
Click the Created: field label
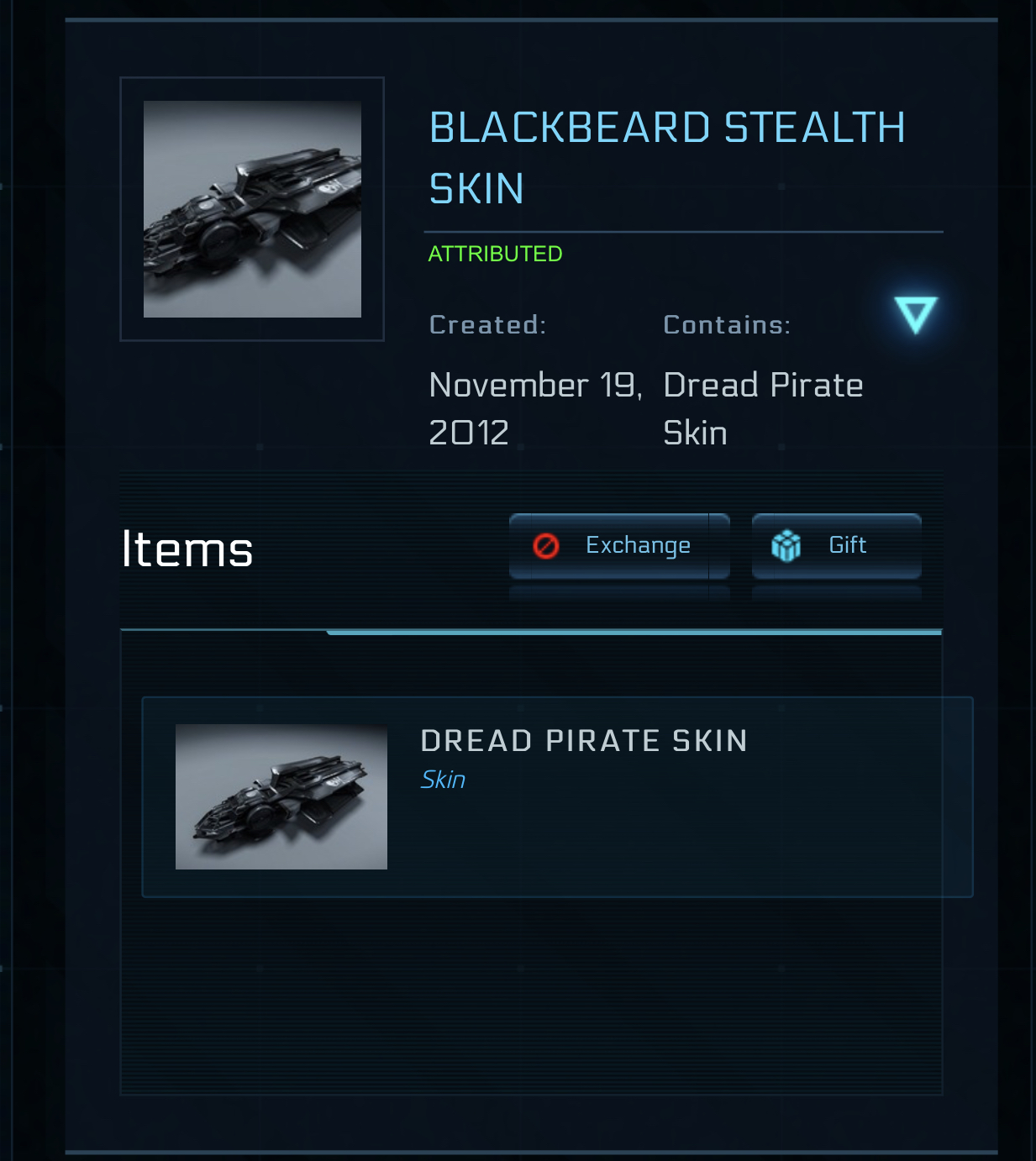[x=487, y=325]
